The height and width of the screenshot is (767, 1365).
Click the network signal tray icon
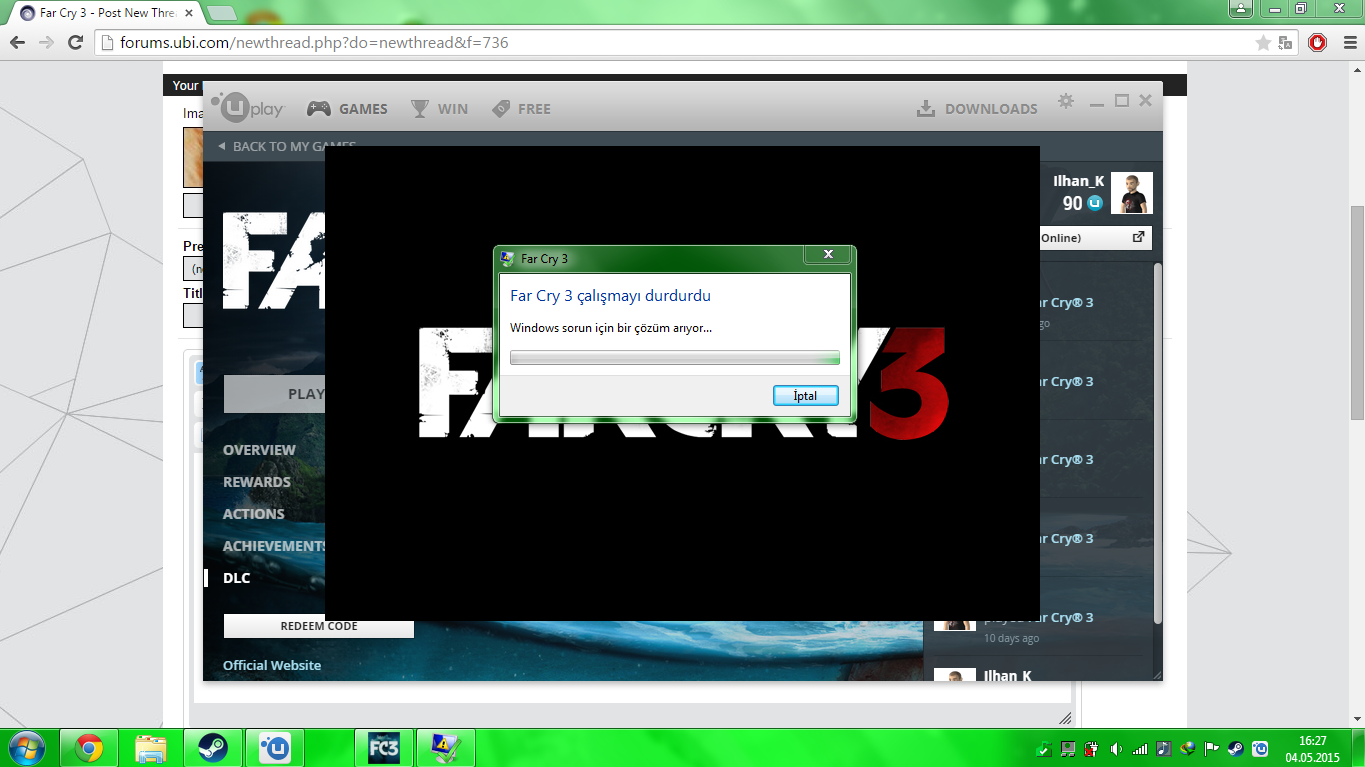1140,749
